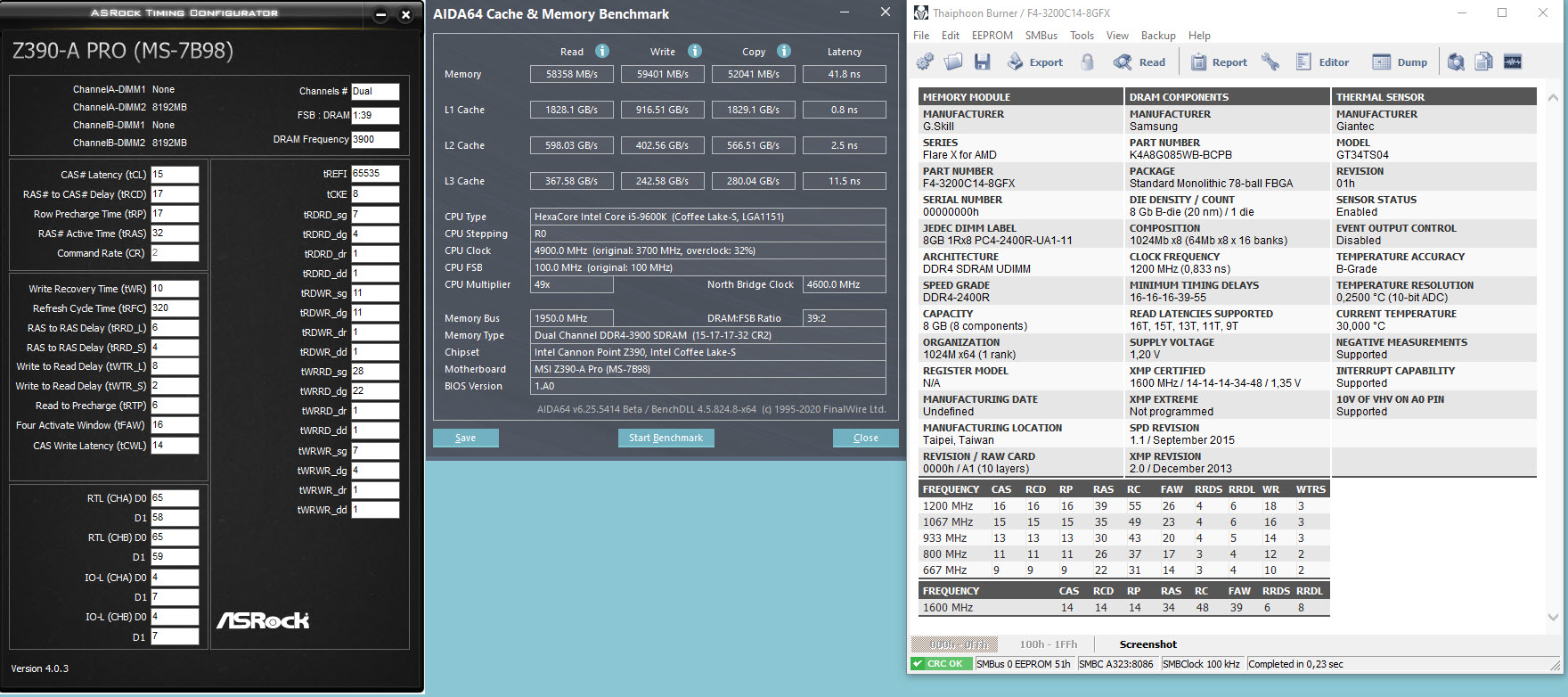1568x697 pixels.
Task: Click the Export toolbar button
Action: [x=1035, y=61]
